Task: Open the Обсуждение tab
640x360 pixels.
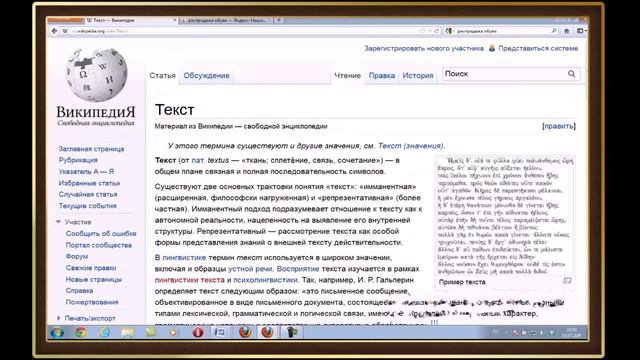Action: (x=207, y=76)
